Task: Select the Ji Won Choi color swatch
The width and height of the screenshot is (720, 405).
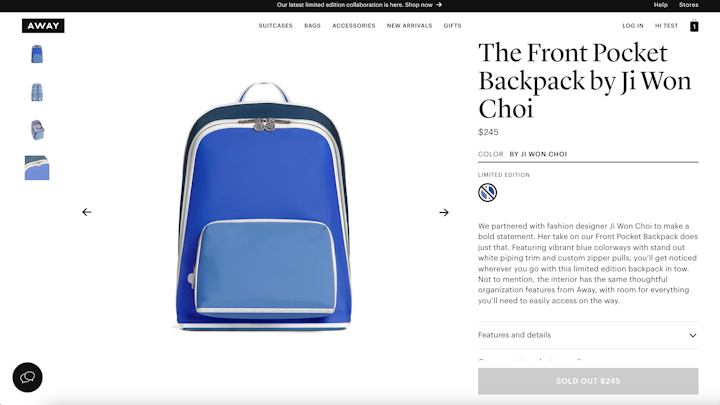Action: (487, 192)
